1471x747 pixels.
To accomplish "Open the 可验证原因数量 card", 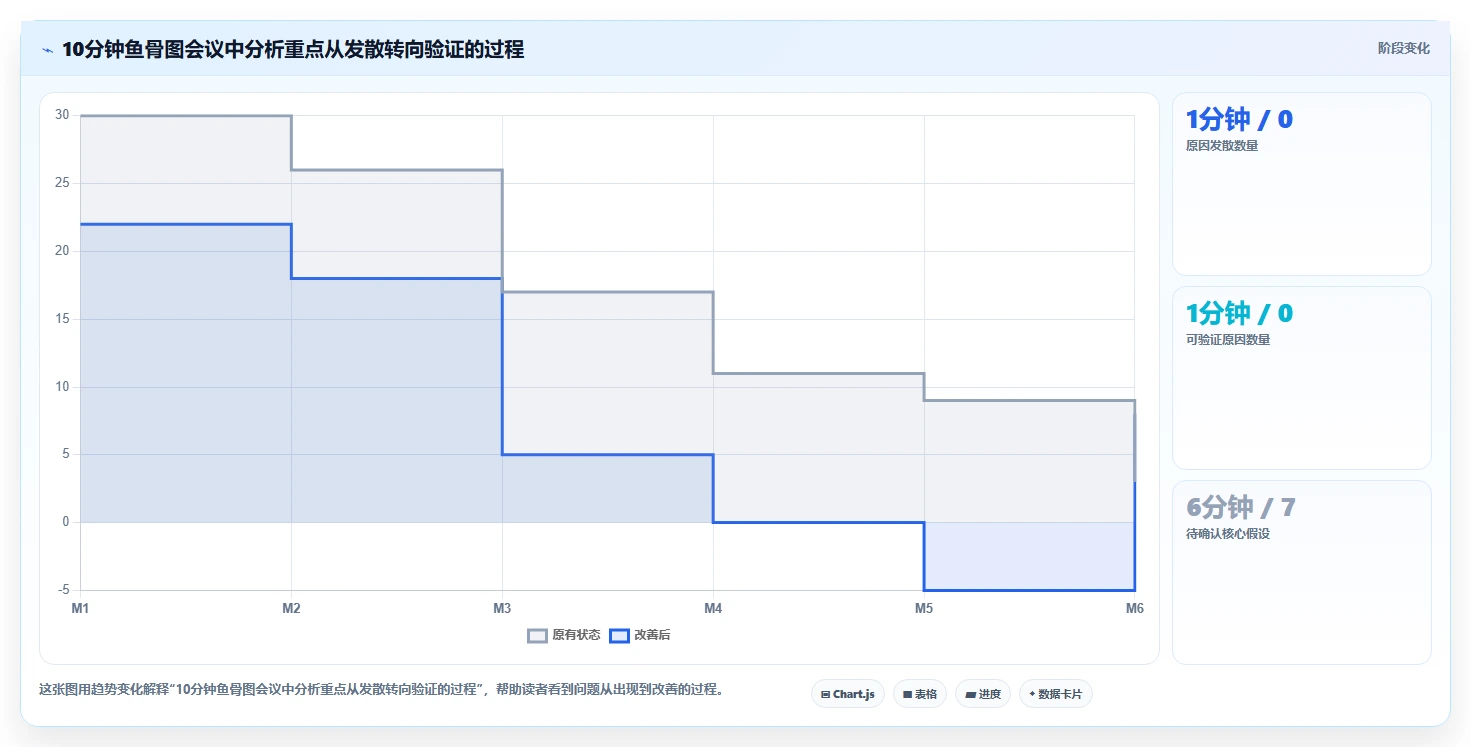I will point(1302,378).
